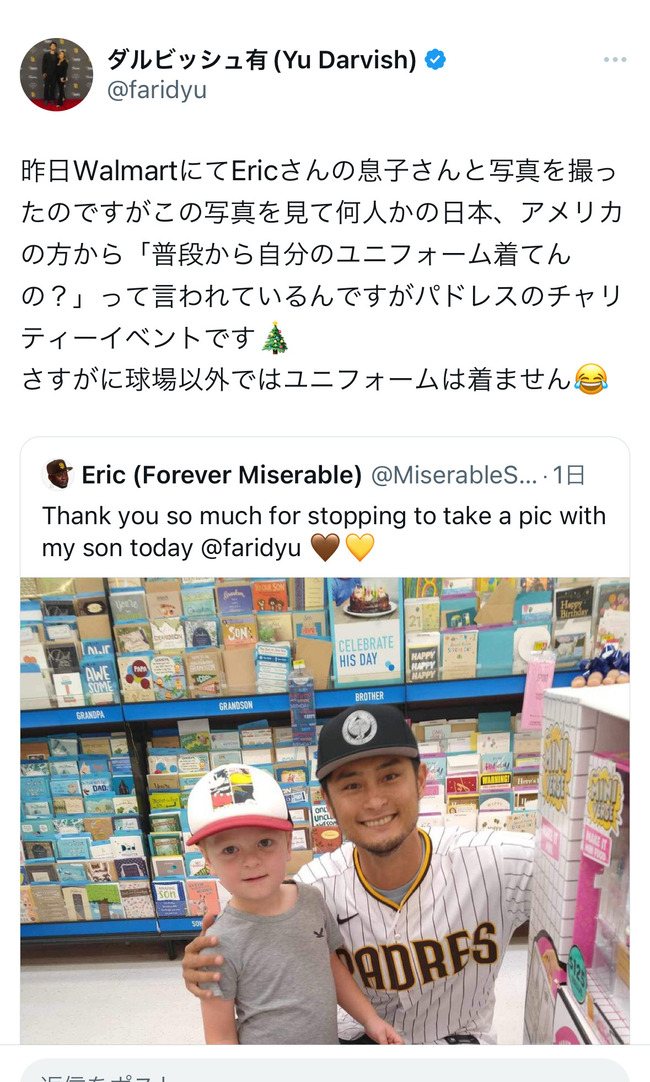Open the @MiserableS... handle in quoted post

pyautogui.click(x=454, y=475)
